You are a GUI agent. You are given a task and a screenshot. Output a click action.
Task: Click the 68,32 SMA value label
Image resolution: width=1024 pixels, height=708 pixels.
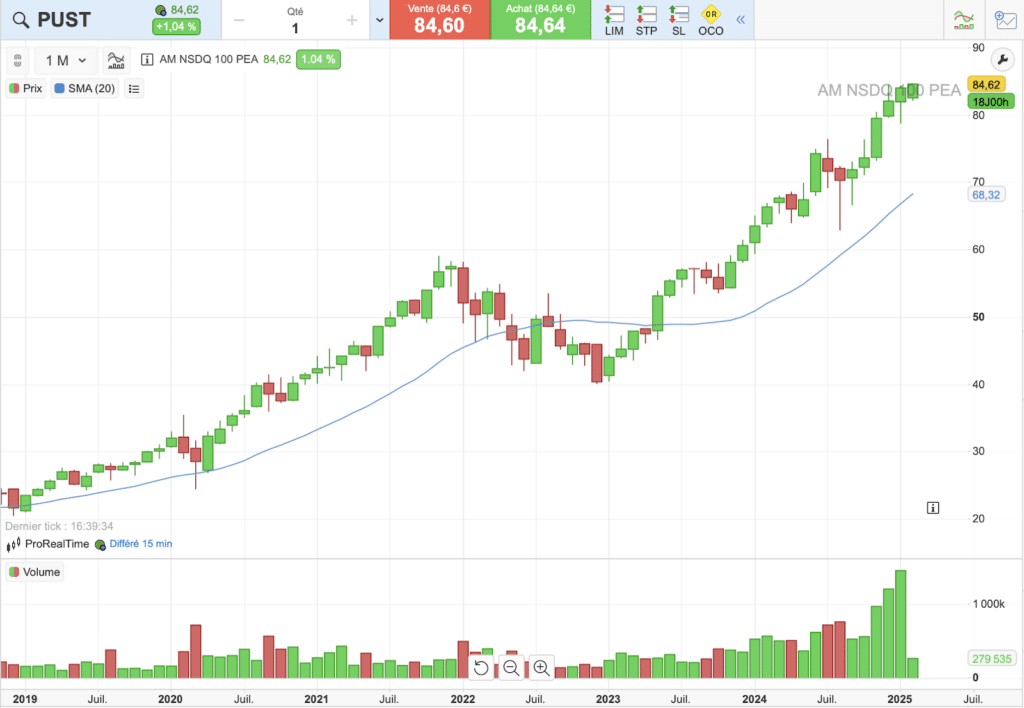(986, 195)
